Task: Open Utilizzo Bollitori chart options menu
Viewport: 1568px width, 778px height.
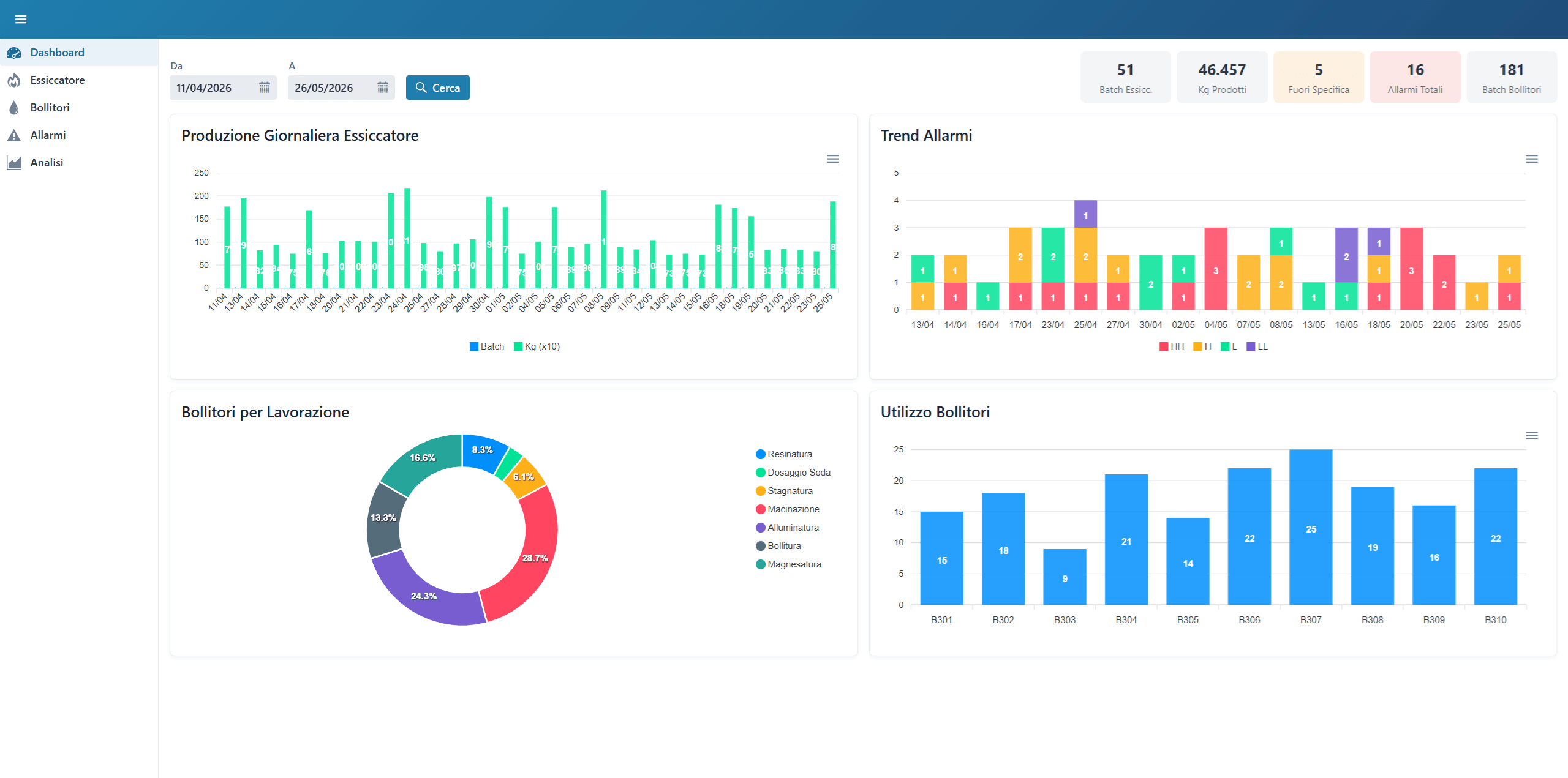Action: pyautogui.click(x=1532, y=436)
